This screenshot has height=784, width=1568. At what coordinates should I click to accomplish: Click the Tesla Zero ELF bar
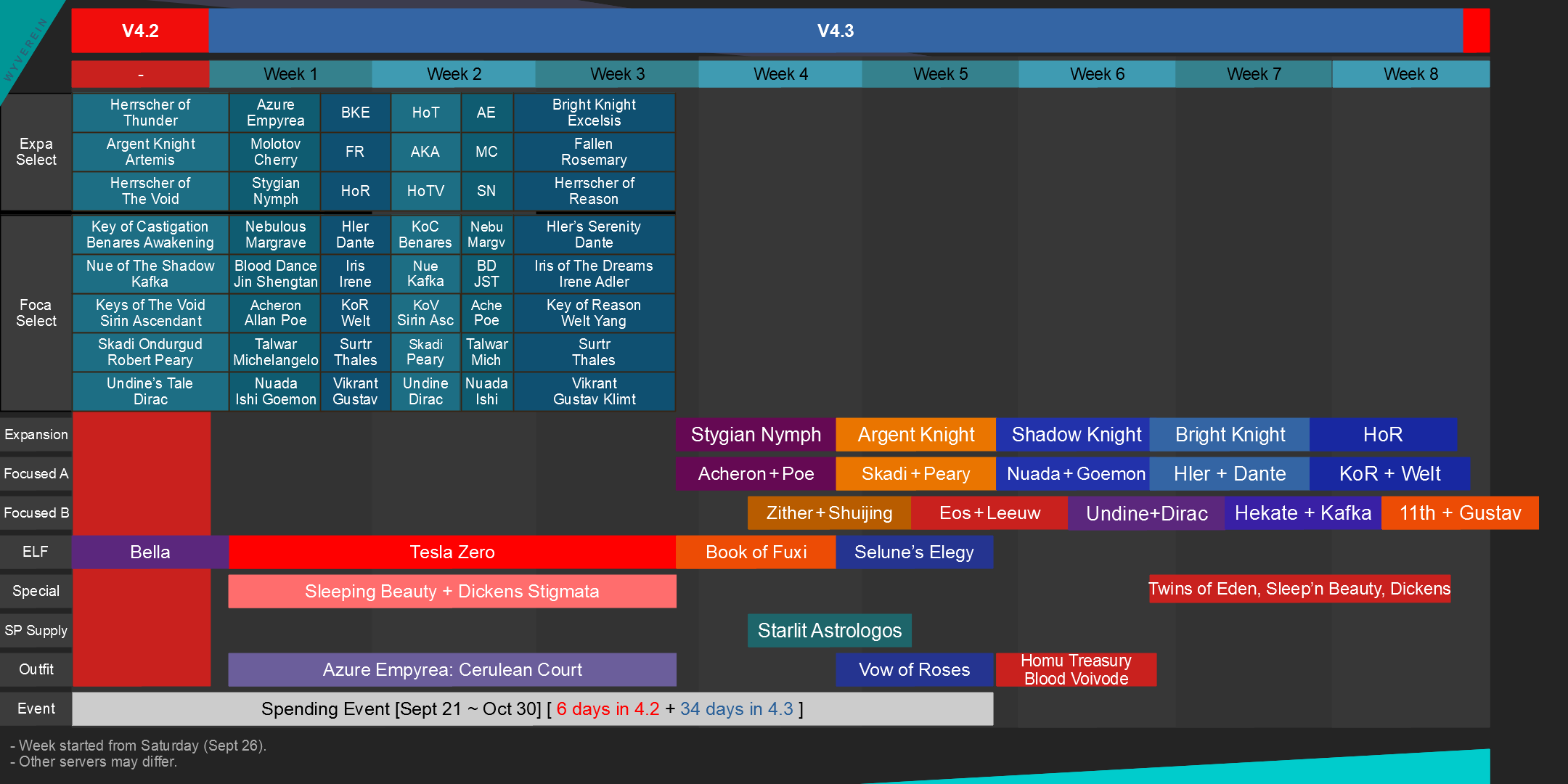click(x=452, y=552)
